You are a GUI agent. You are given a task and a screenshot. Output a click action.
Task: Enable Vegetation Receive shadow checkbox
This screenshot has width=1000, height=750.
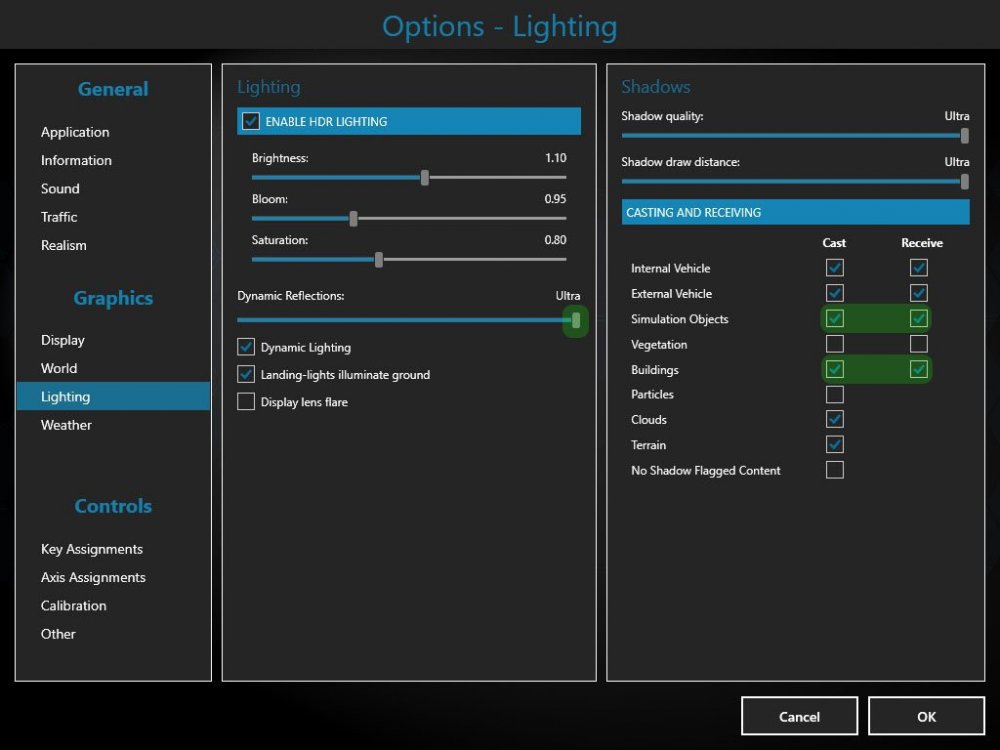click(x=919, y=344)
